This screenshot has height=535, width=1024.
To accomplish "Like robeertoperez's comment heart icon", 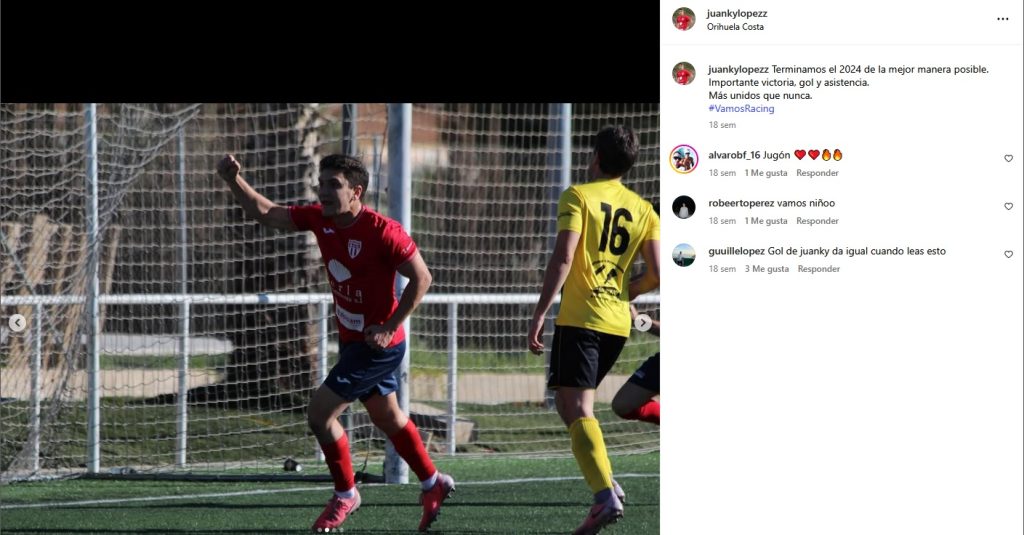I will (1008, 206).
